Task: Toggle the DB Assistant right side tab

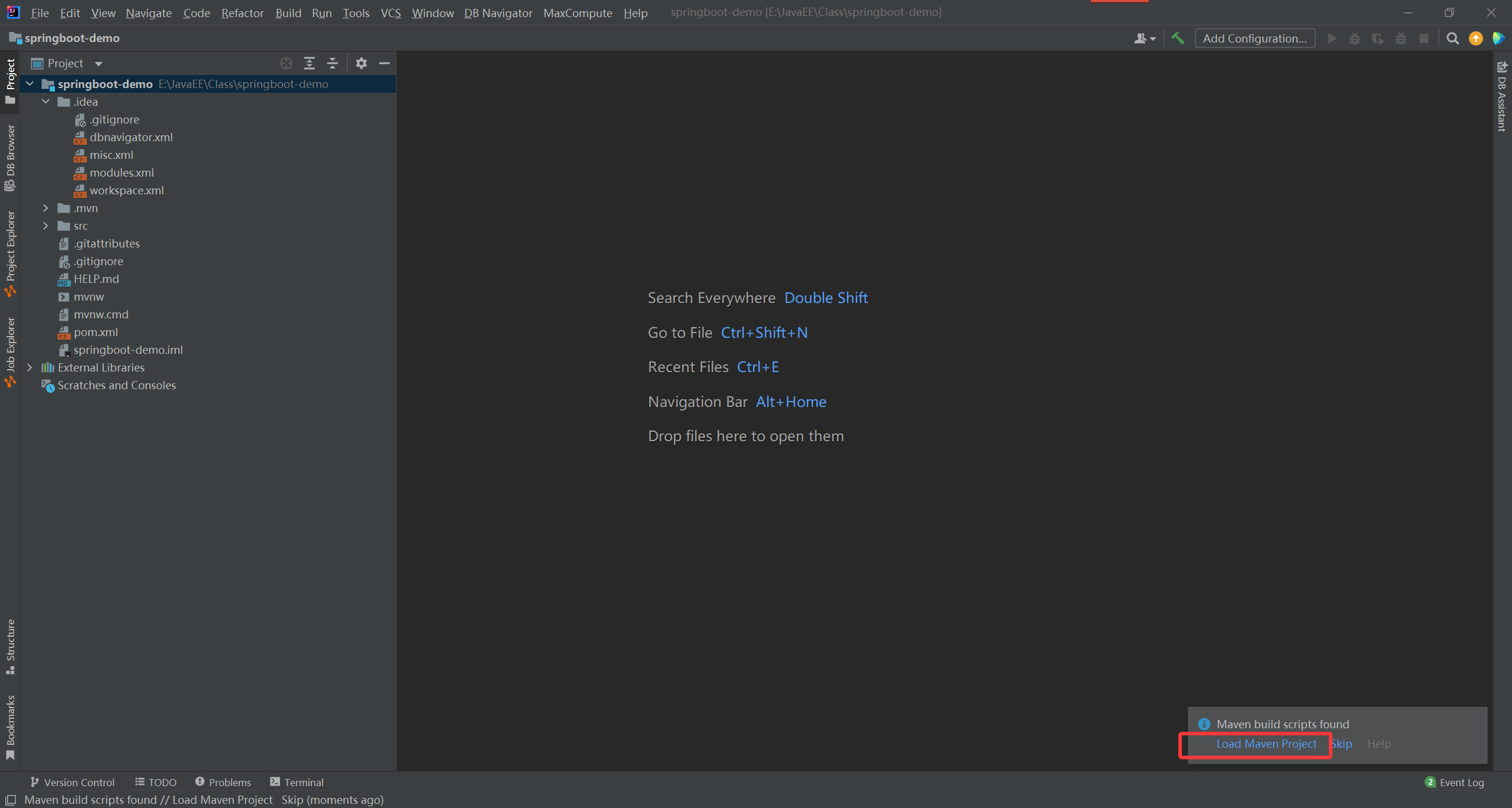Action: [1502, 95]
